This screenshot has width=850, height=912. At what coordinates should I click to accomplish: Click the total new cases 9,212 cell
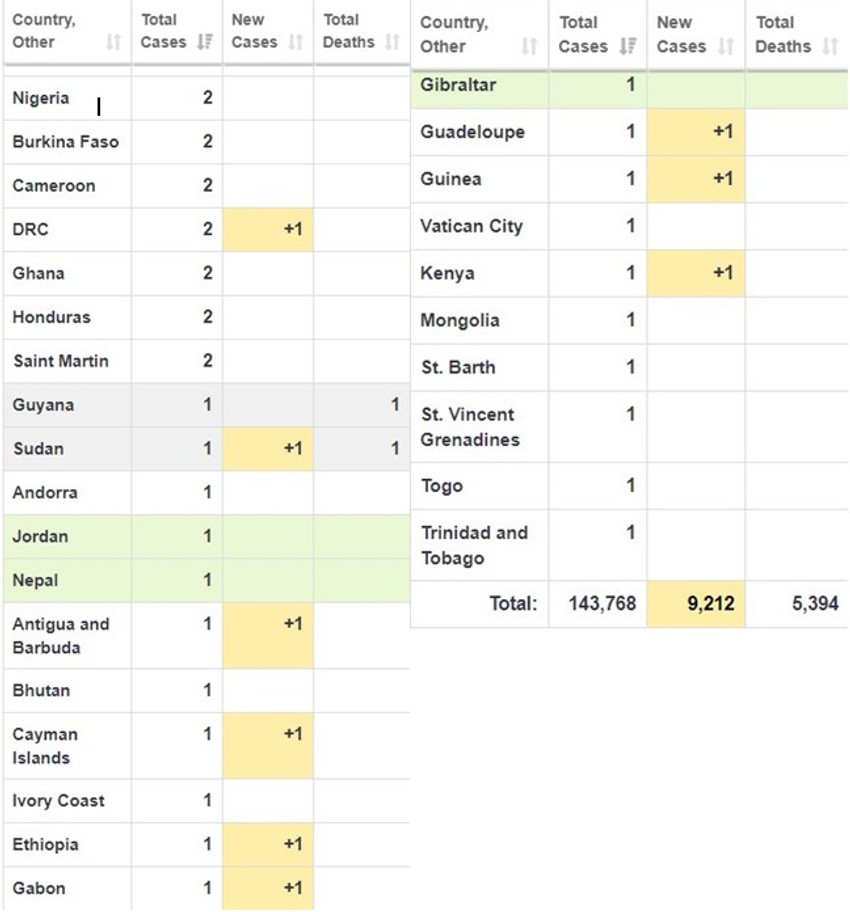point(696,604)
